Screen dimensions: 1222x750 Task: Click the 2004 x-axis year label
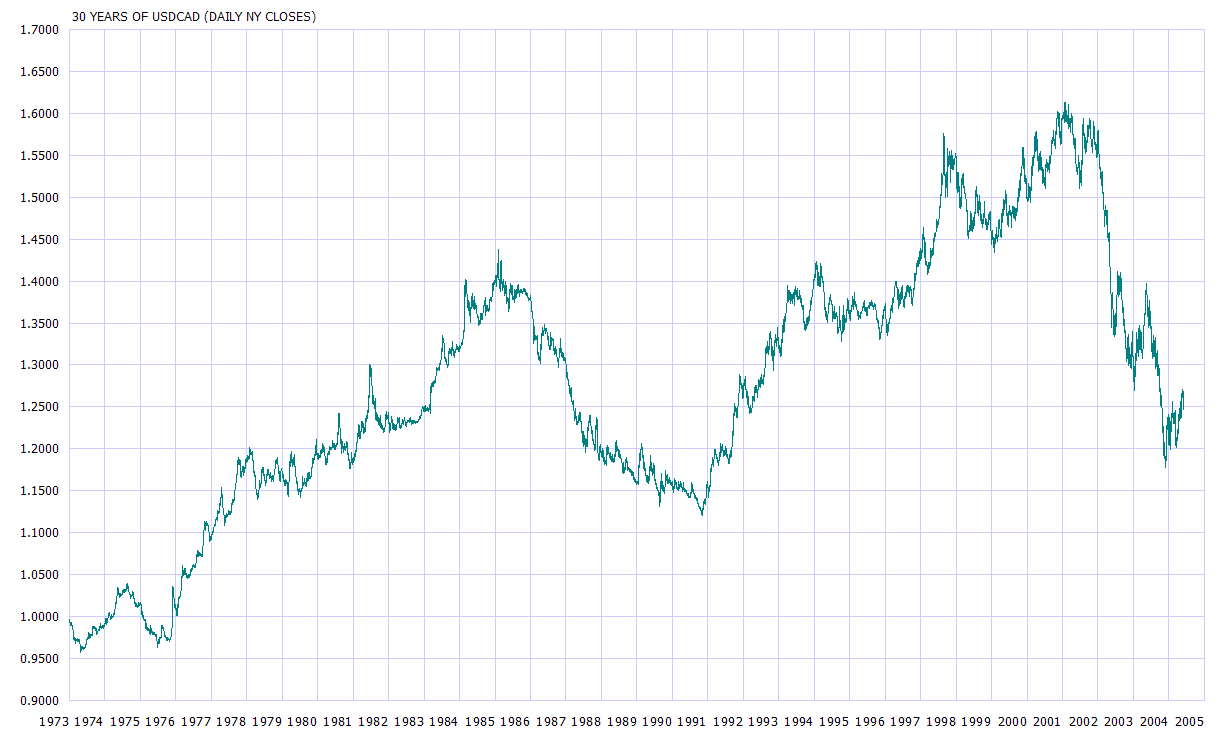pyautogui.click(x=1155, y=722)
